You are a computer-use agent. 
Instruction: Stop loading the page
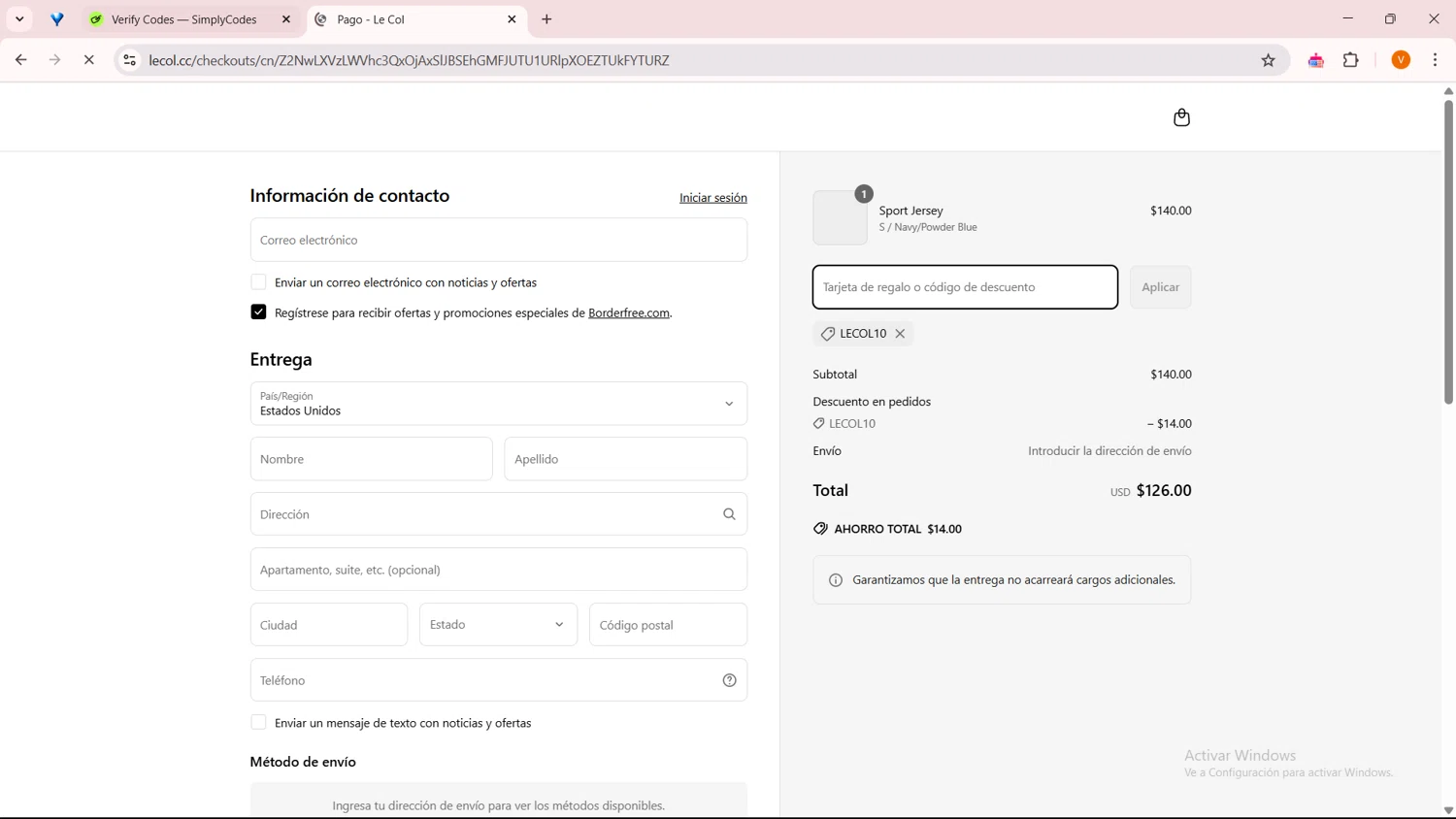click(x=88, y=60)
